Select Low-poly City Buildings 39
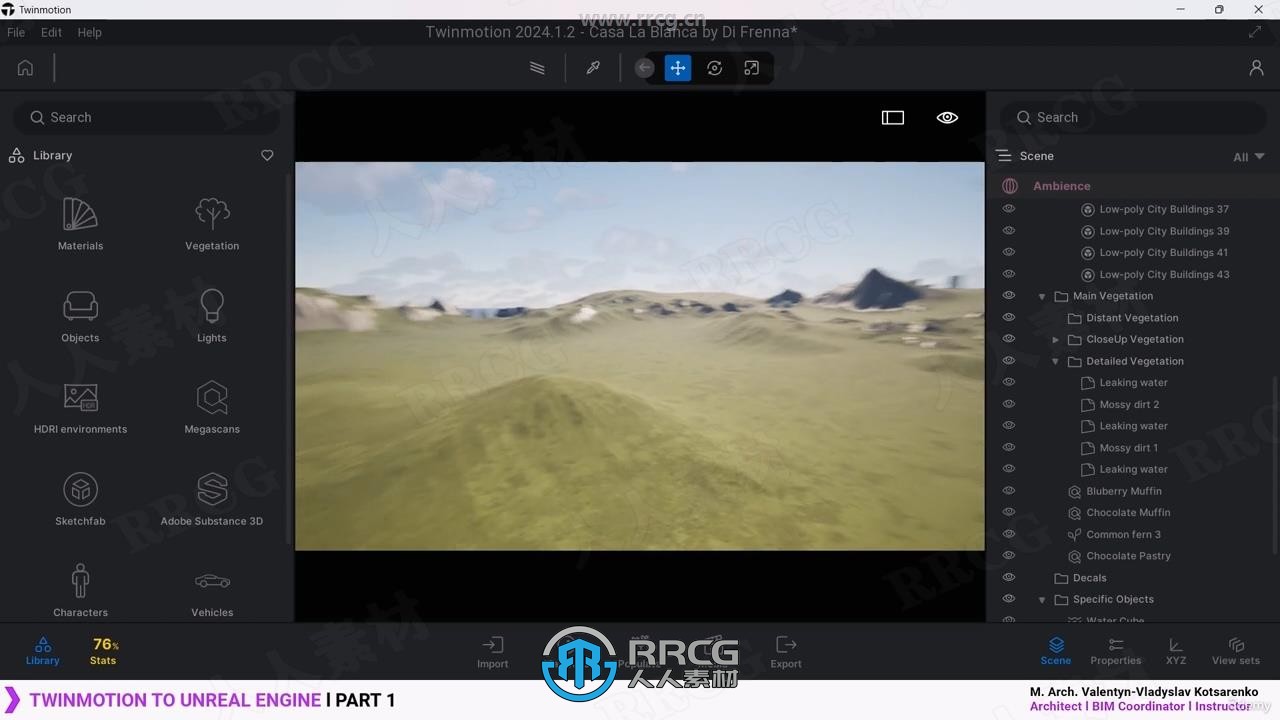Screen dimensions: 1280x720 (1164, 231)
